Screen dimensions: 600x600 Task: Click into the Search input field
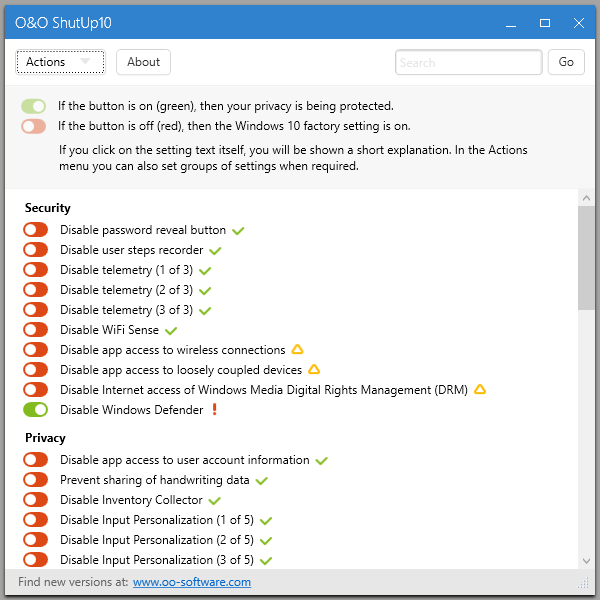click(469, 62)
